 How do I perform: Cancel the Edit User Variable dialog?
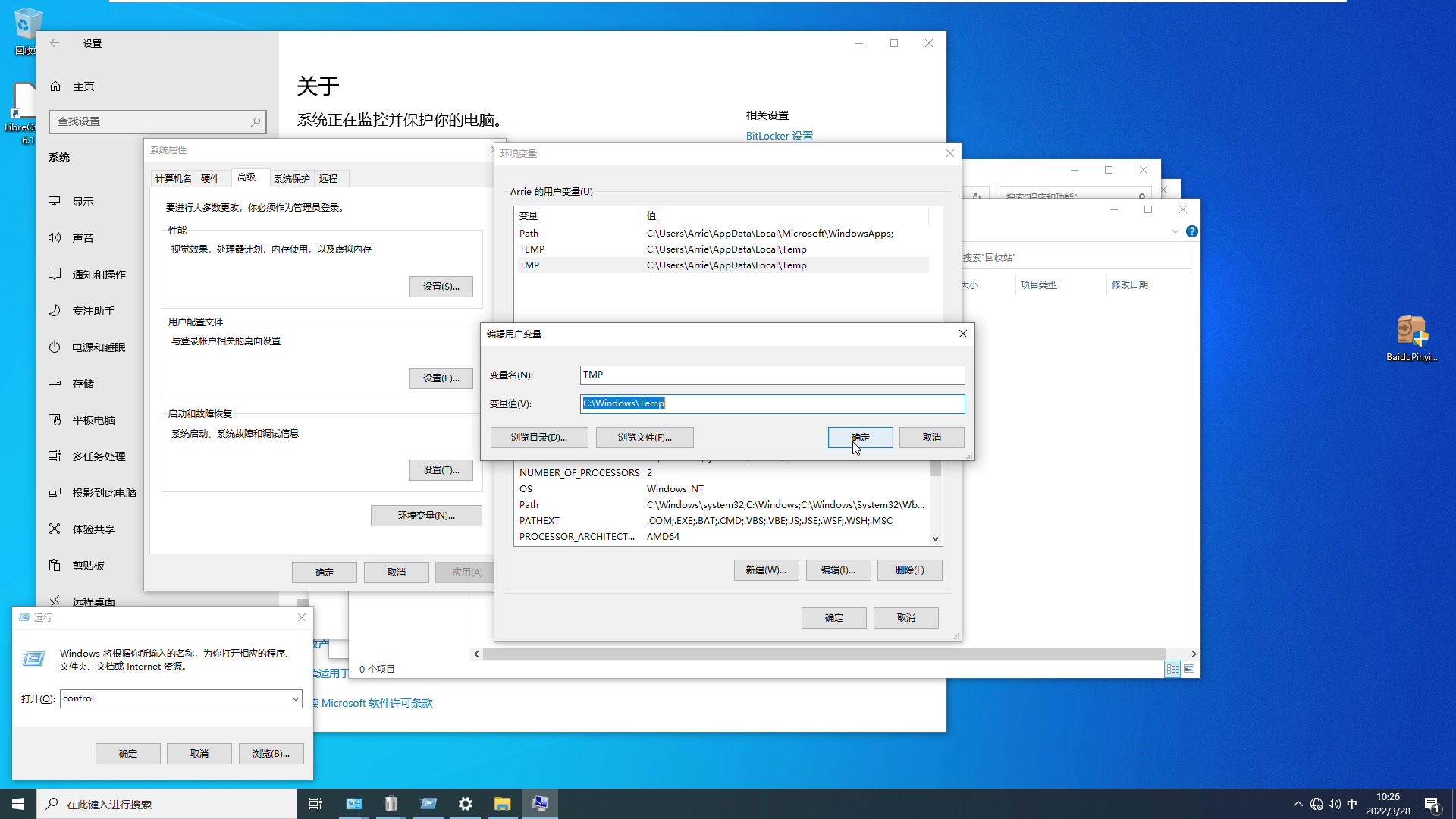(x=931, y=438)
